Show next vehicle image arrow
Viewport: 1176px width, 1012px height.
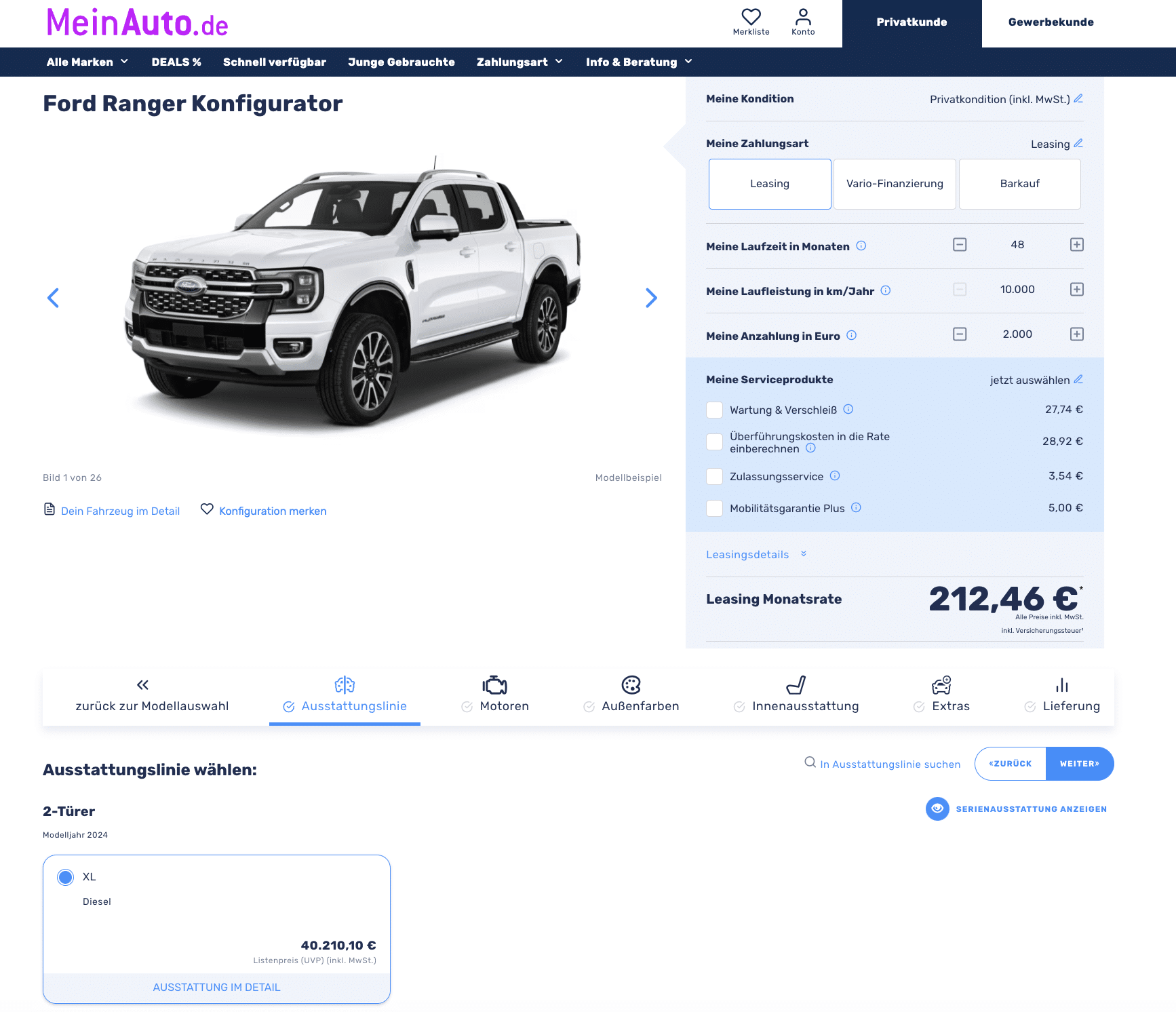click(x=651, y=298)
